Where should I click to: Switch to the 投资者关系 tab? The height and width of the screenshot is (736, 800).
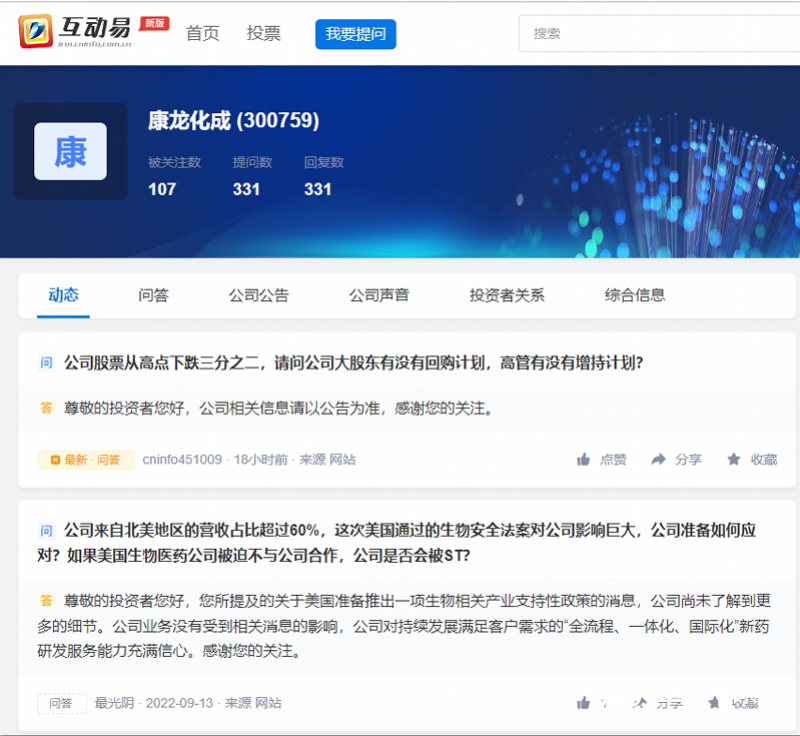click(x=507, y=295)
